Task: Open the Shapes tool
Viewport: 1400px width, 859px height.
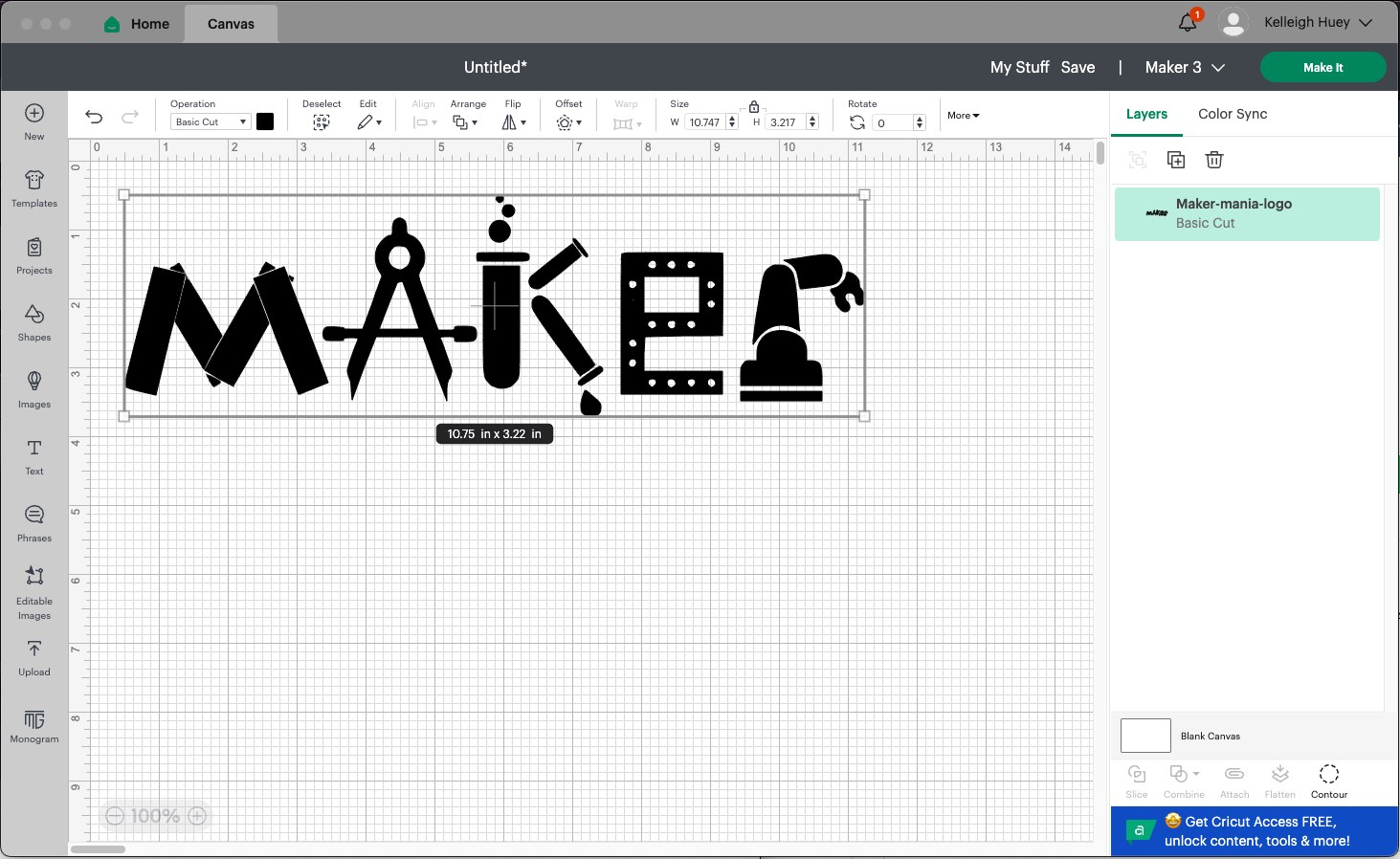Action: point(34,322)
